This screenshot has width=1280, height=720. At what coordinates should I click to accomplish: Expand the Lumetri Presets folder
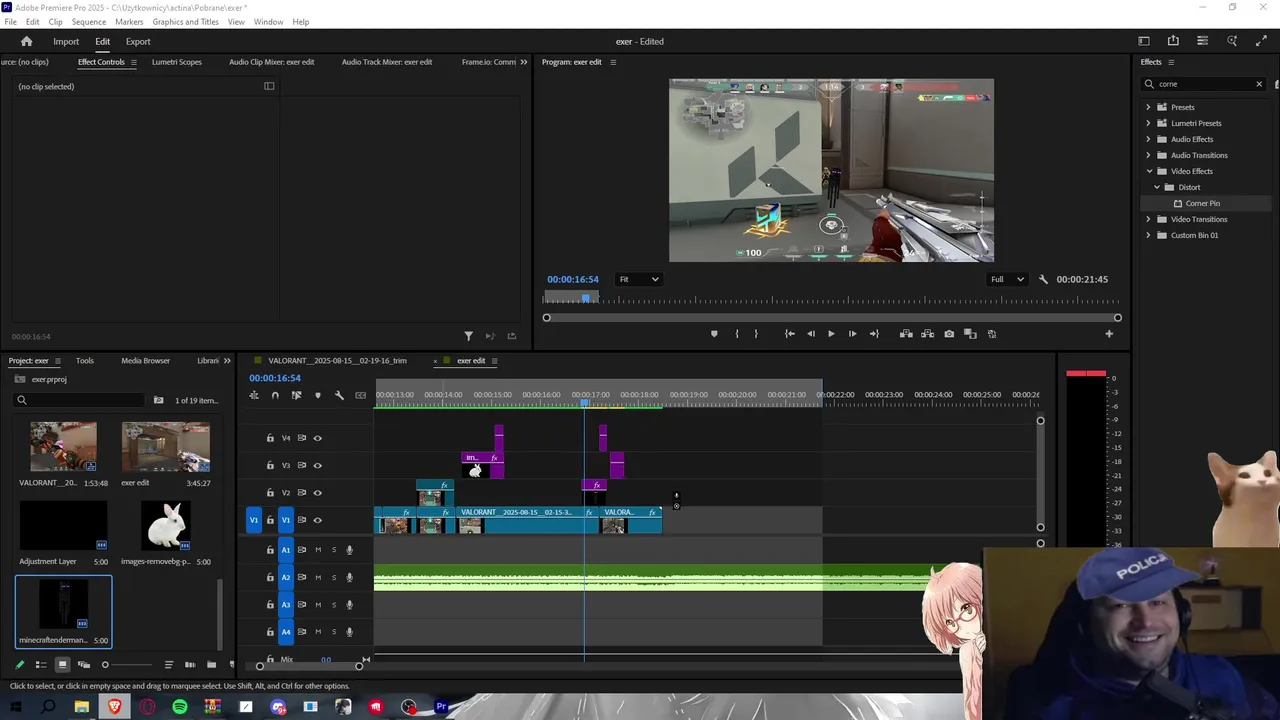tap(1148, 123)
